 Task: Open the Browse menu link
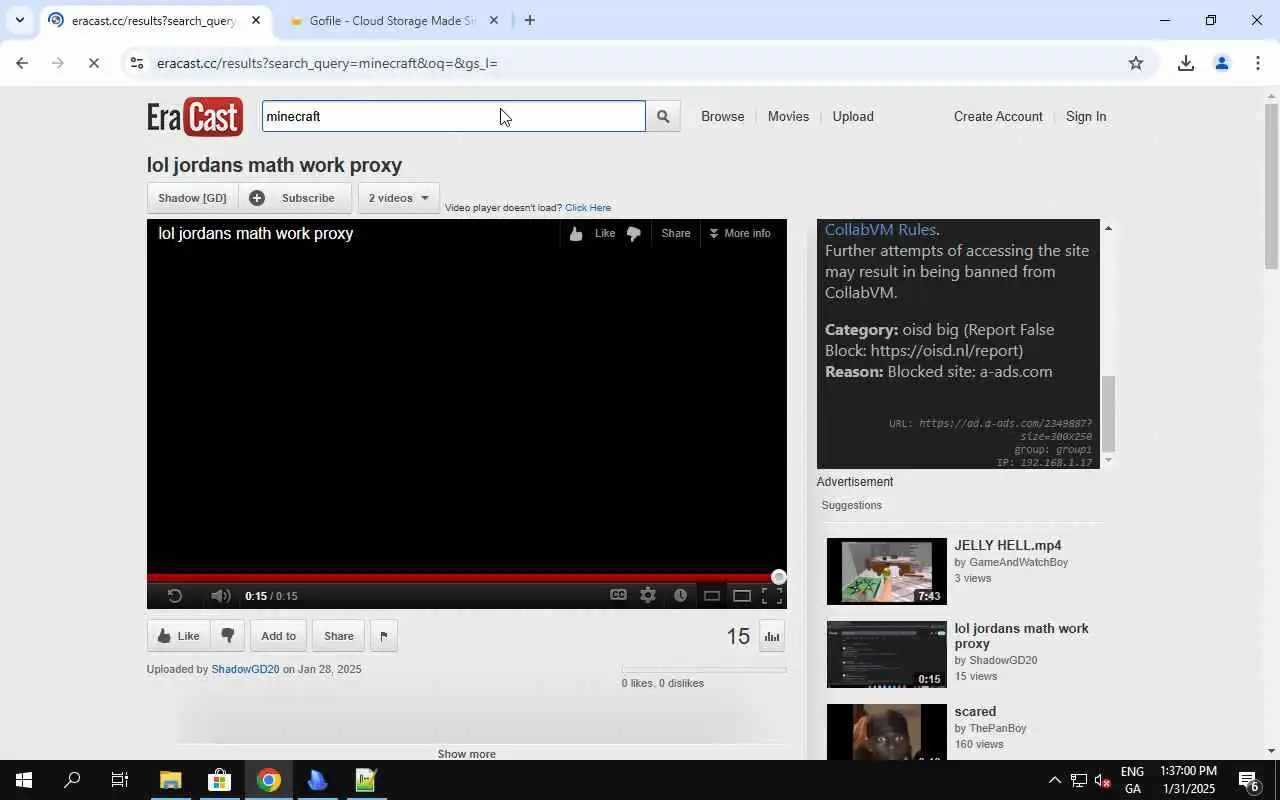tap(722, 116)
